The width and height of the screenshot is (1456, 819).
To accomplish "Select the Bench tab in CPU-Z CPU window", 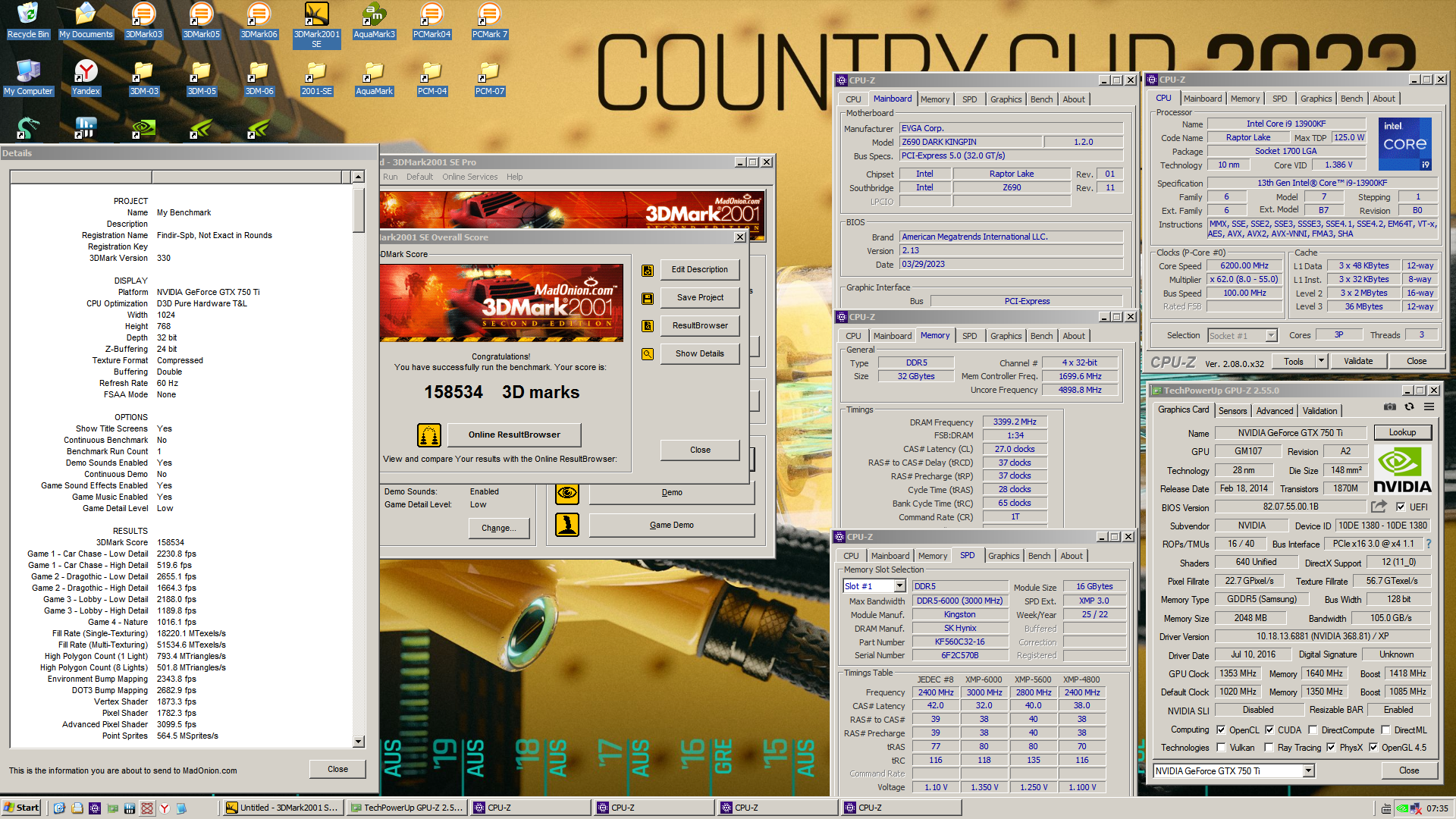I will [1351, 99].
